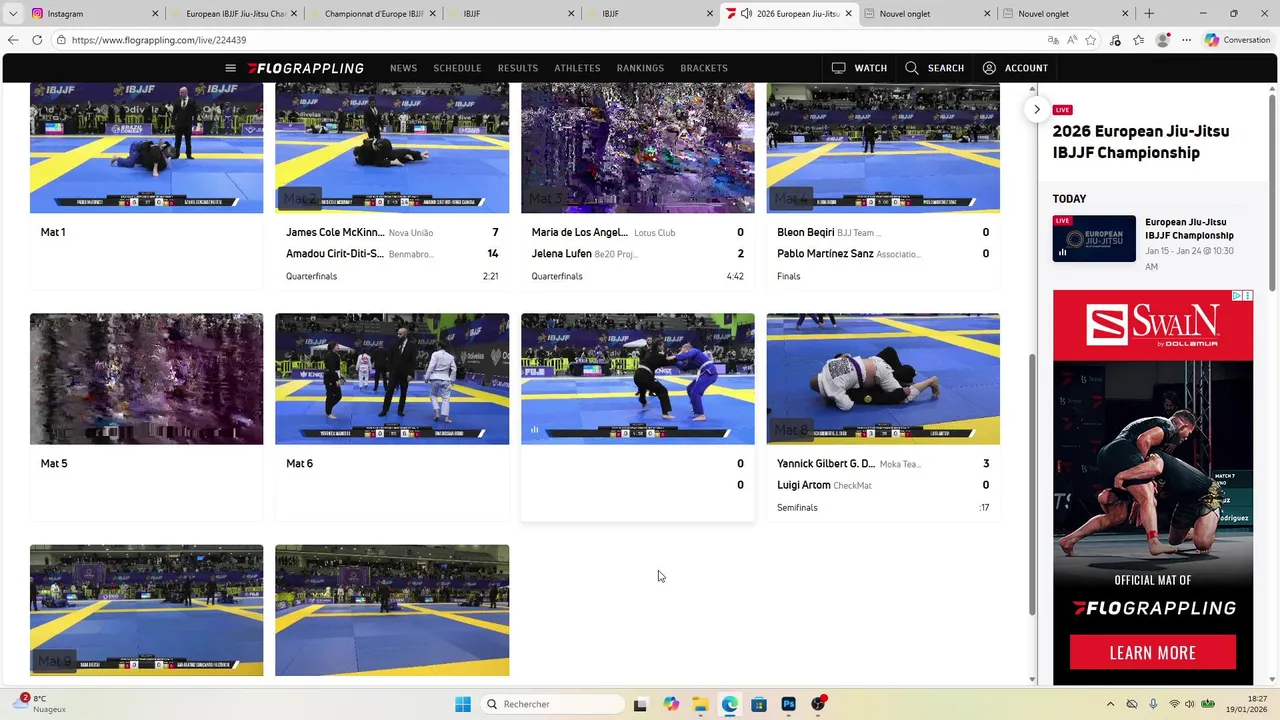
Task: Open Mat 4 Bleon Beqiri finals stream
Action: pyautogui.click(x=883, y=148)
